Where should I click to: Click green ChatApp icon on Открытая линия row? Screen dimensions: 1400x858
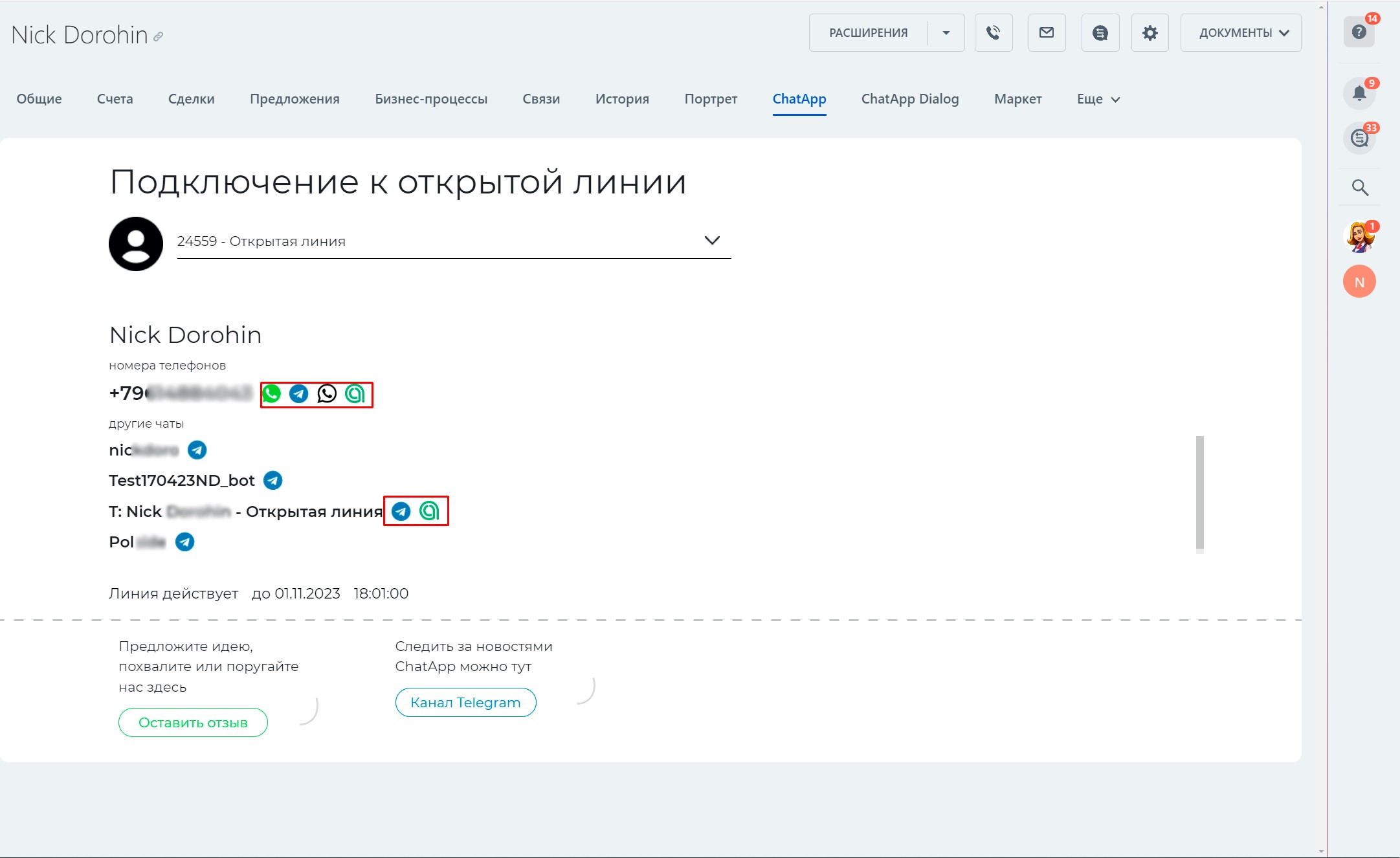[x=429, y=511]
